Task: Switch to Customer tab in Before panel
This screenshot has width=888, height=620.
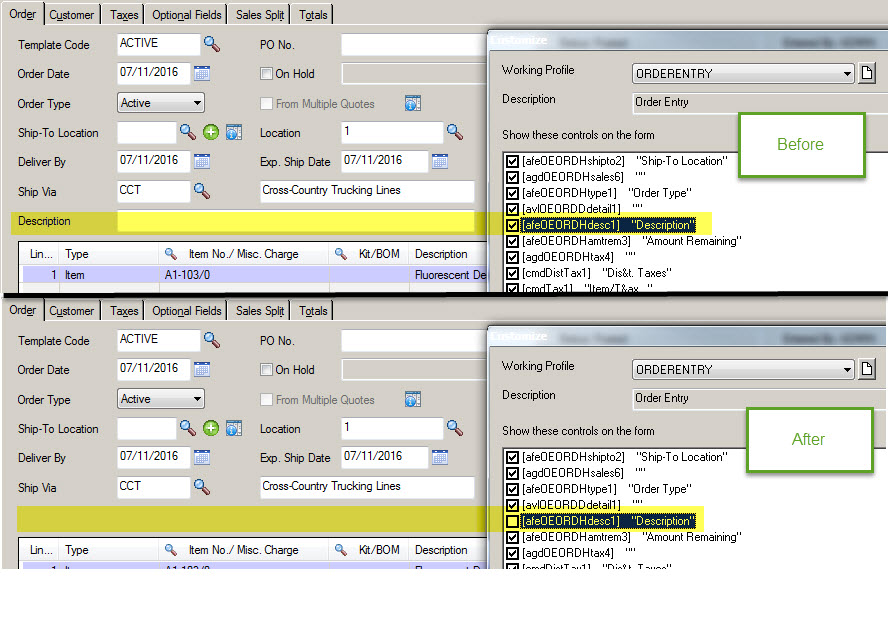Action: pos(71,15)
